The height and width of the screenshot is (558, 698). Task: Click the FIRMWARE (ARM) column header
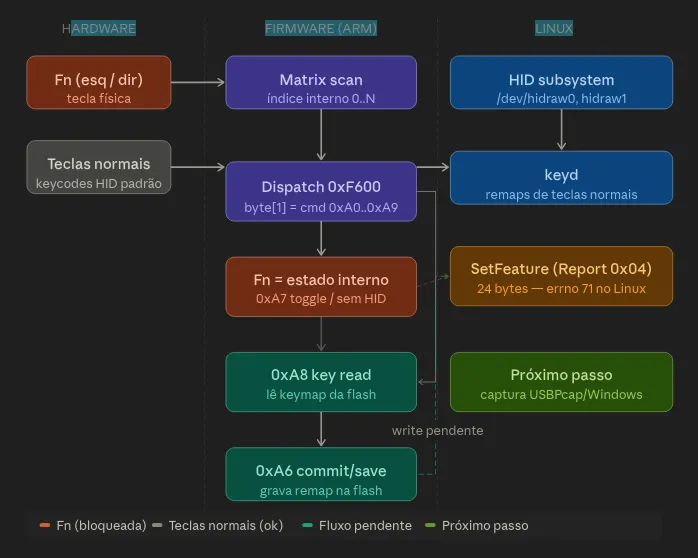point(321,29)
